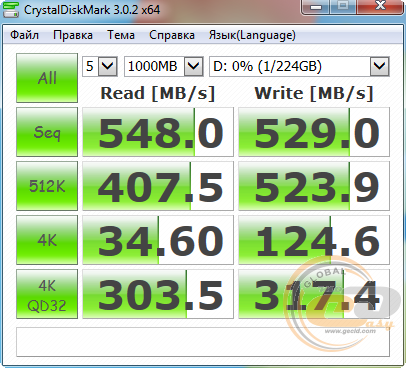406x368 pixels.
Task: Select the 4K QD32 write result 317.4
Action: (314, 294)
